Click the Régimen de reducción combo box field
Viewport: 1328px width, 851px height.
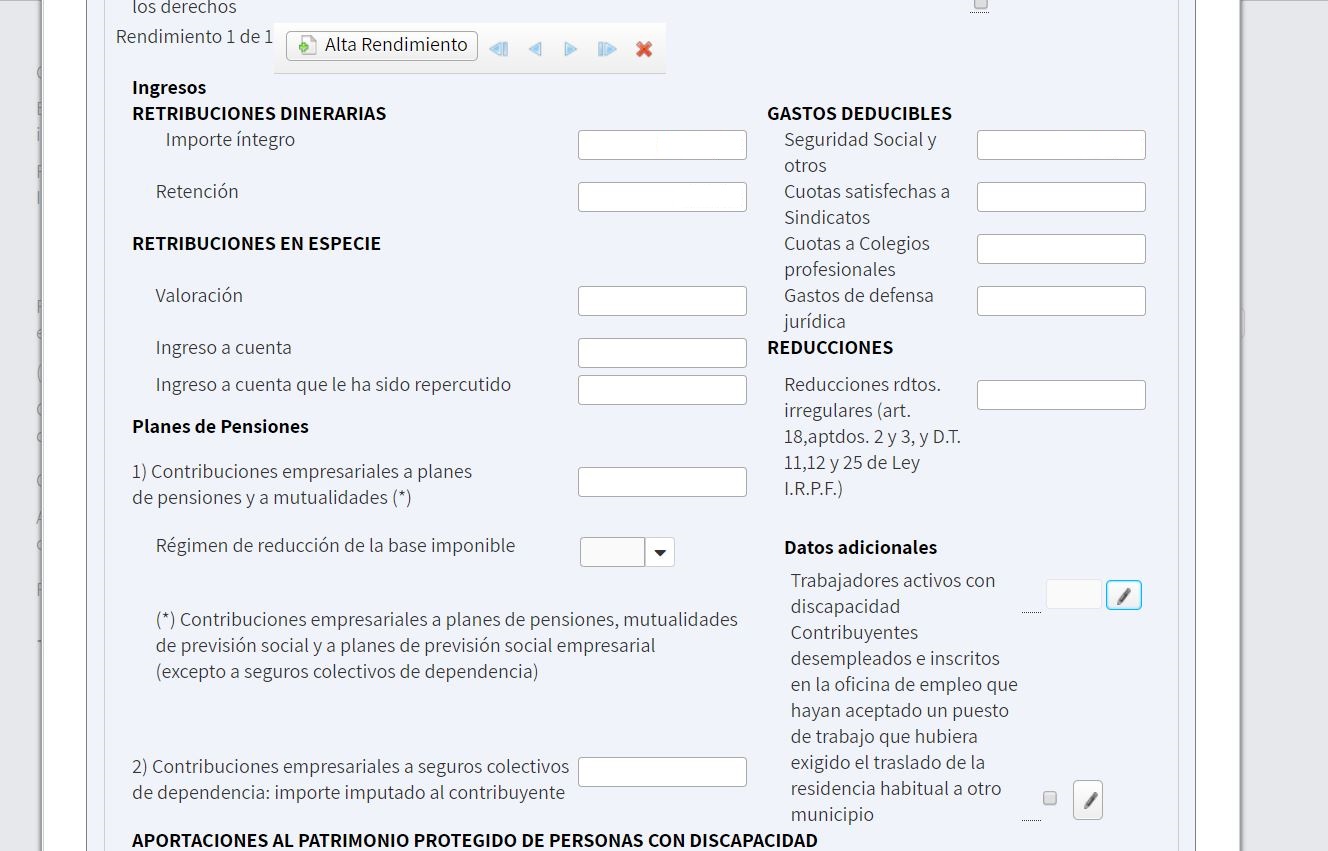(612, 552)
